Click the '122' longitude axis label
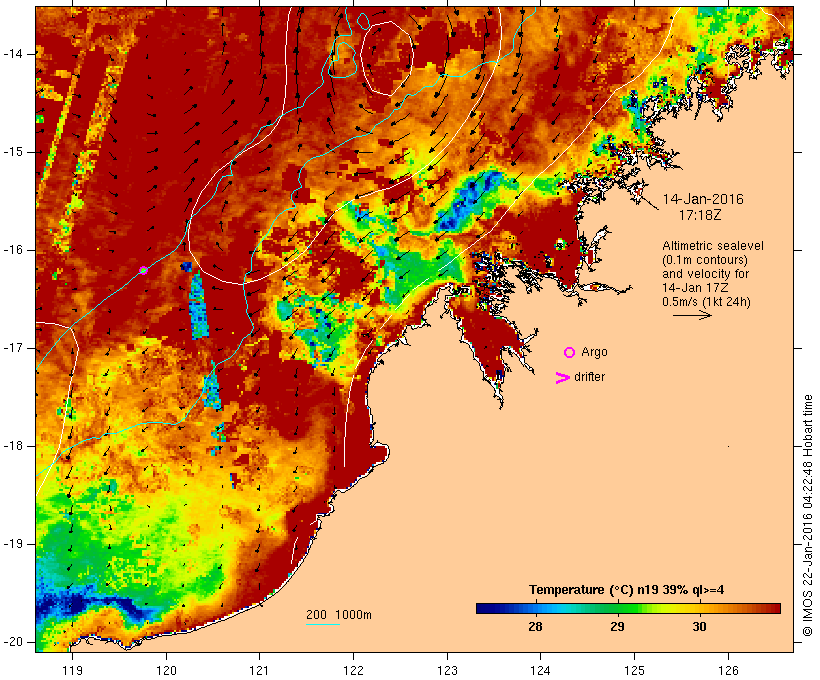This screenshot has height=680, width=820. (x=354, y=670)
